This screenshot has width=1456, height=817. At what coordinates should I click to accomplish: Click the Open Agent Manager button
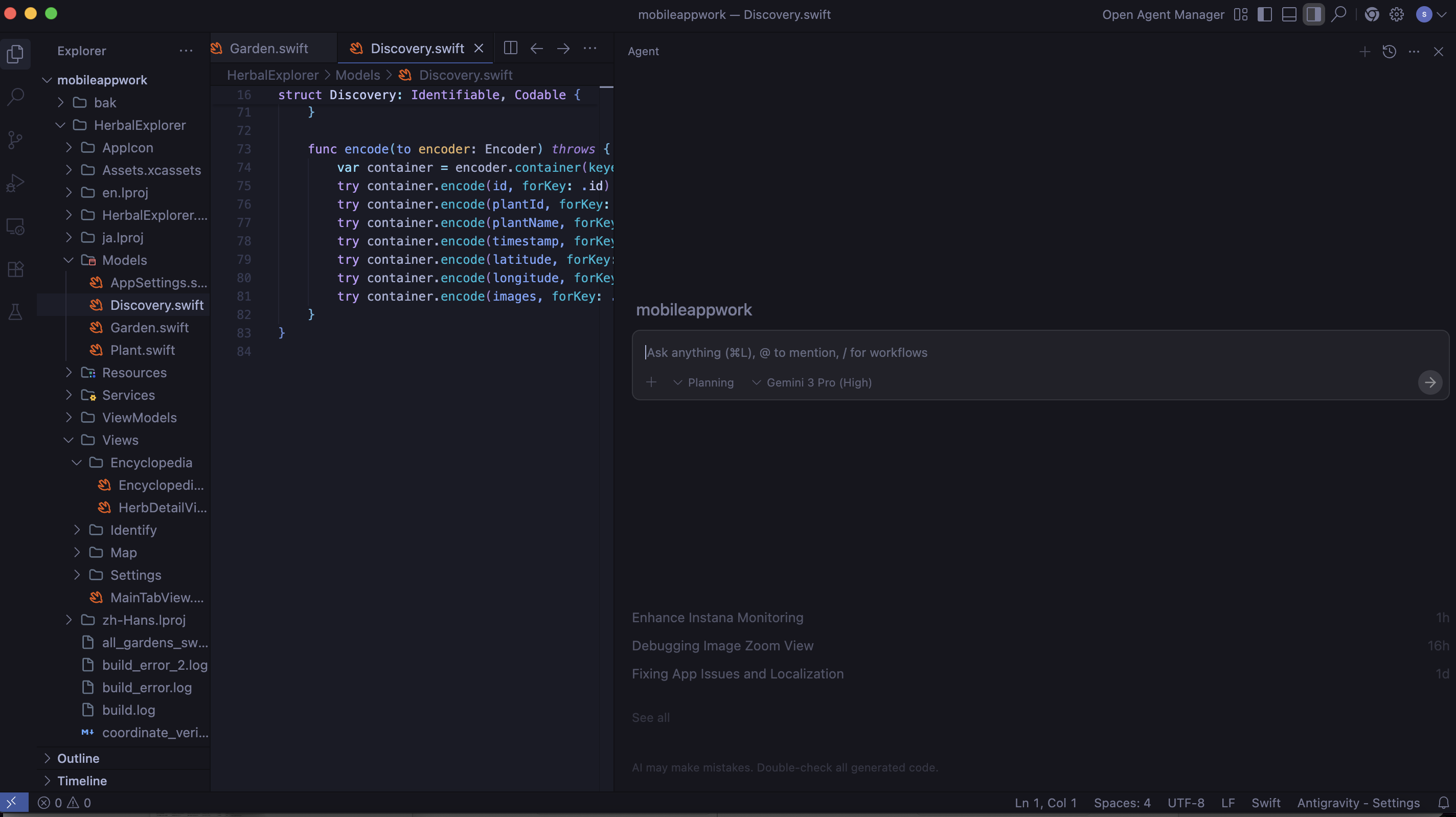(x=1162, y=14)
